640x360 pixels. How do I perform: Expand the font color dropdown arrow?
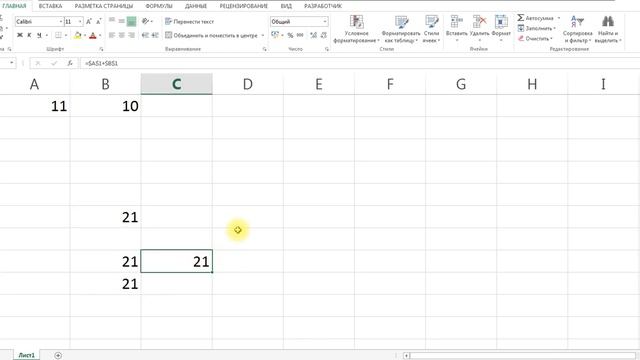tap(100, 36)
